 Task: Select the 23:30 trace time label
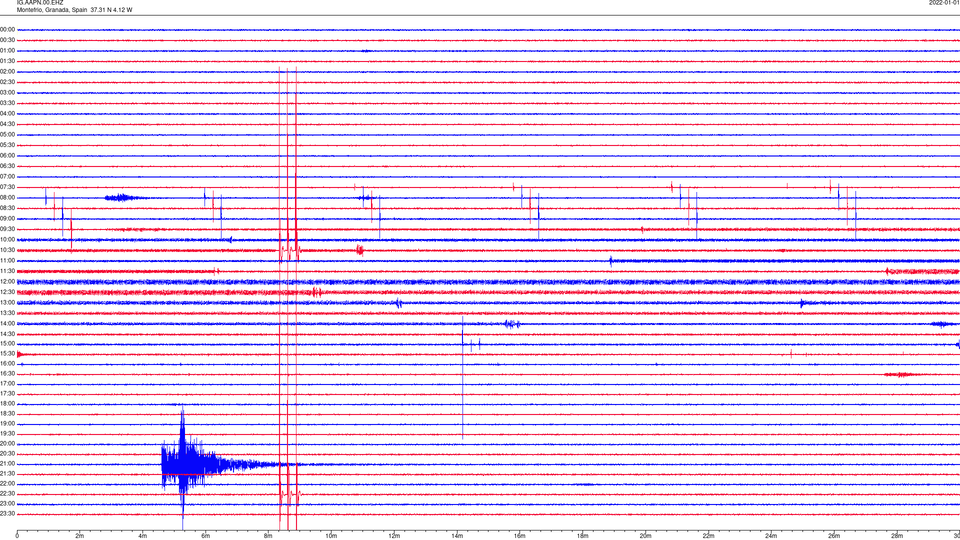(x=8, y=514)
